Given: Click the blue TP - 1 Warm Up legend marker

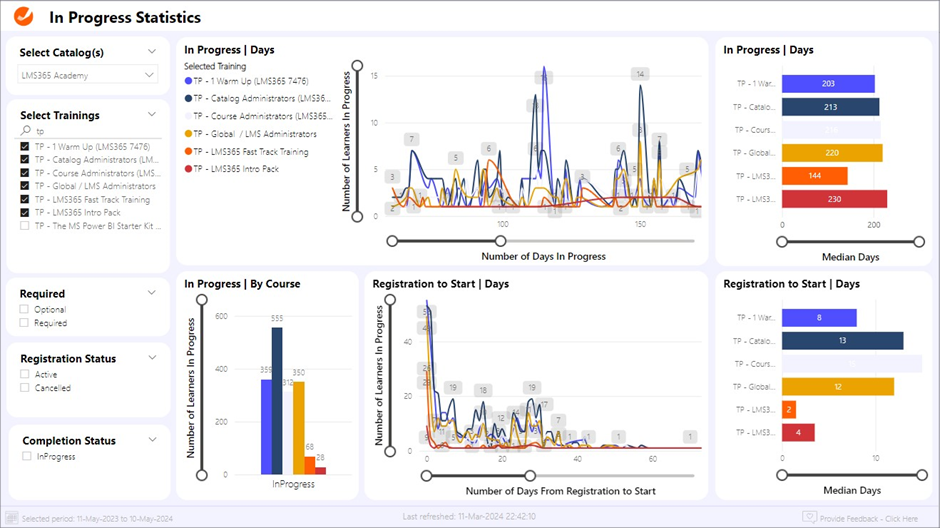Looking at the screenshot, I should tap(188, 81).
